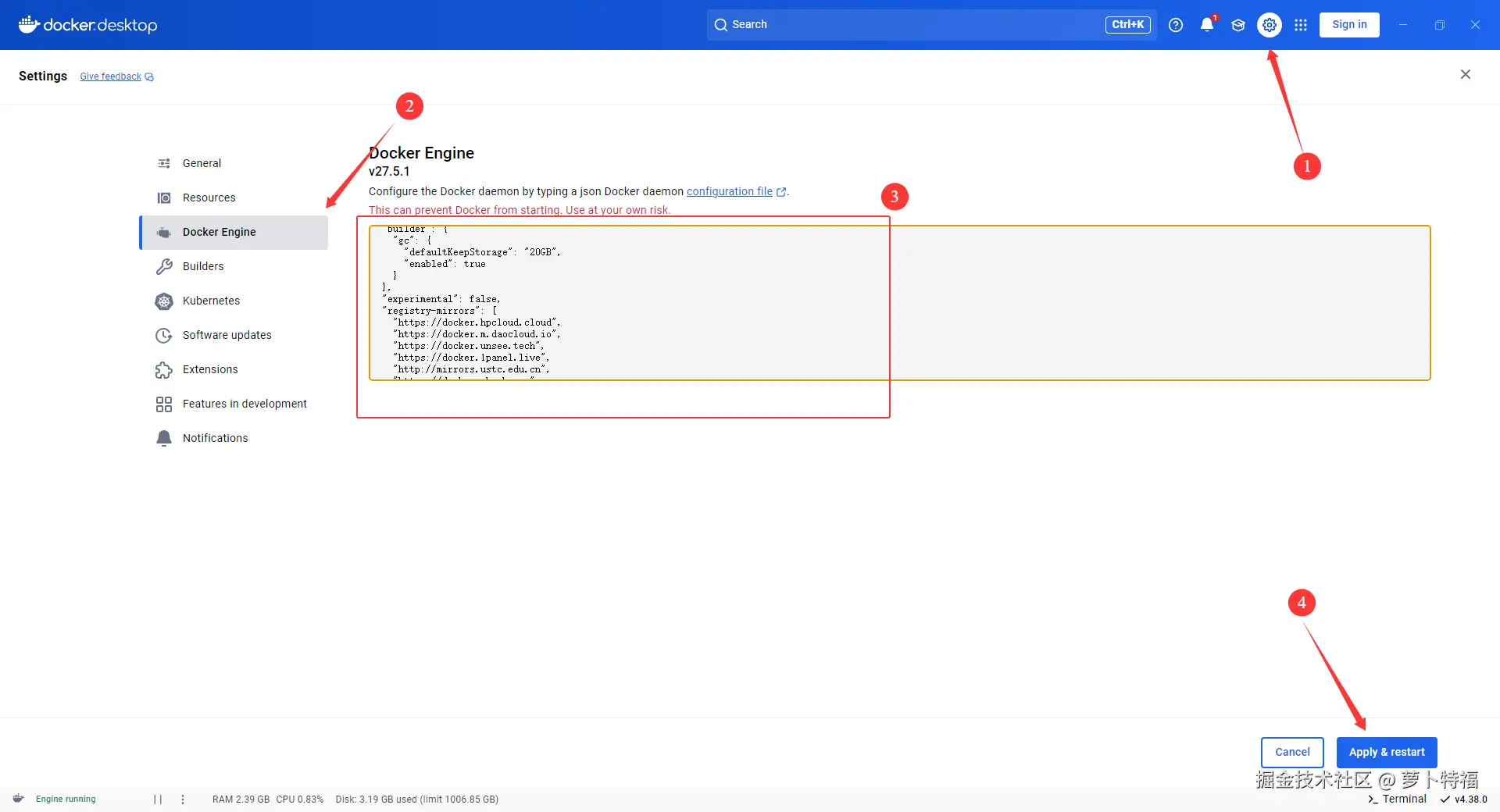Click the v27.5.1 engine version text
The height and width of the screenshot is (812, 1500).
[389, 171]
